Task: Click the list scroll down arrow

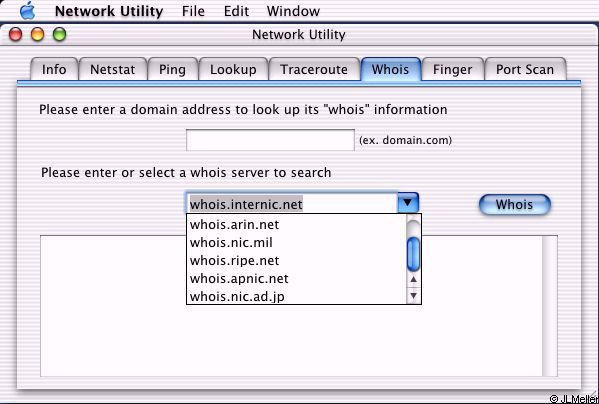Action: click(413, 296)
